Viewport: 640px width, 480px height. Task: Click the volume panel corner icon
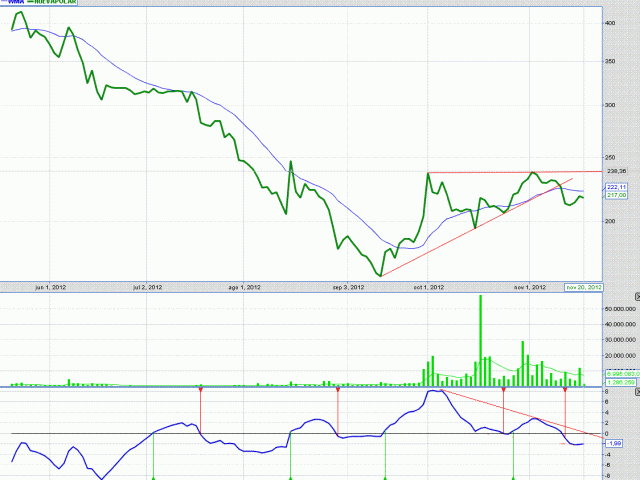[636, 297]
